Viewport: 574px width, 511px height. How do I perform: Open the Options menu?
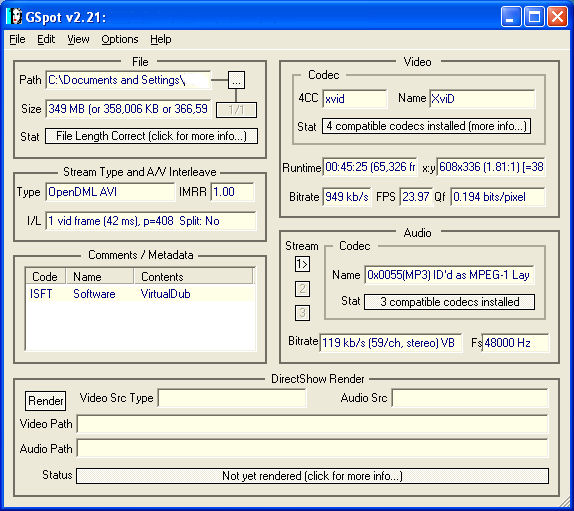click(x=120, y=39)
